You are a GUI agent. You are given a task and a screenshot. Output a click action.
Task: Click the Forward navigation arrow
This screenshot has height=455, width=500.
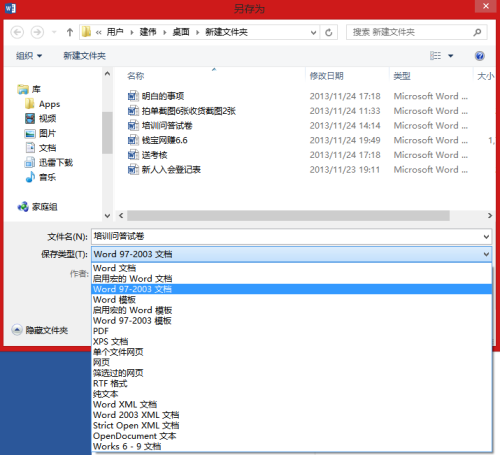coord(37,32)
